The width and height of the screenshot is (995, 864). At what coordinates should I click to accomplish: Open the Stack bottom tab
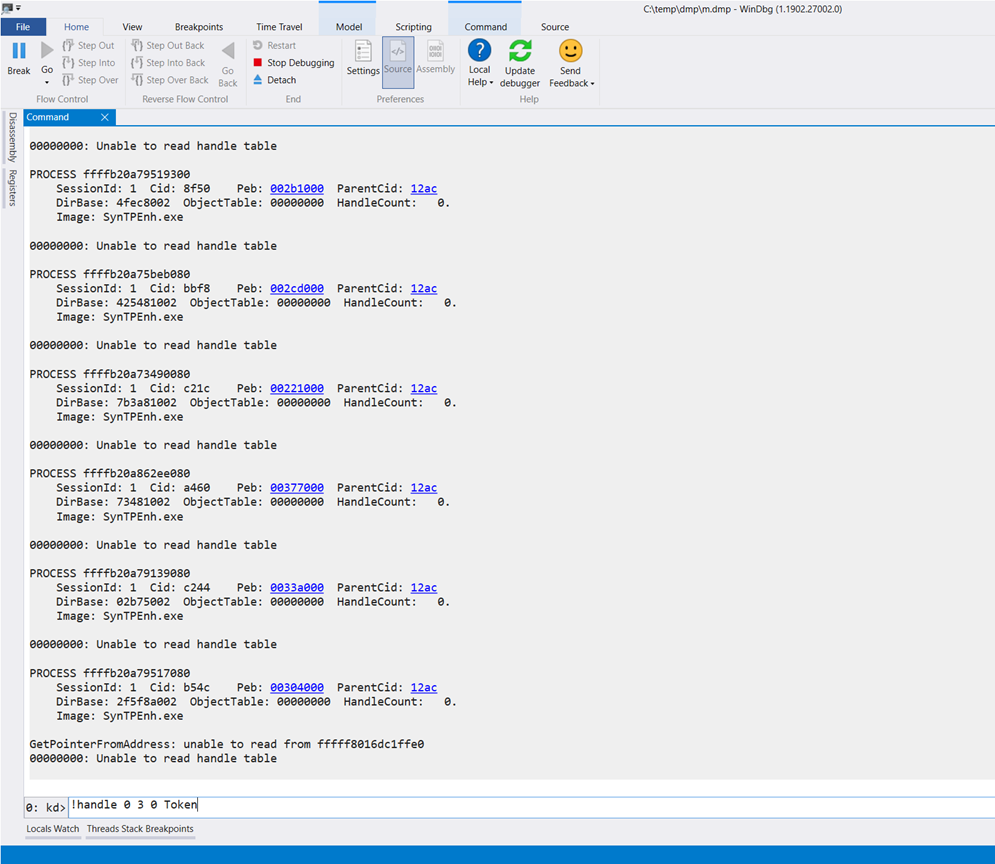pos(132,829)
